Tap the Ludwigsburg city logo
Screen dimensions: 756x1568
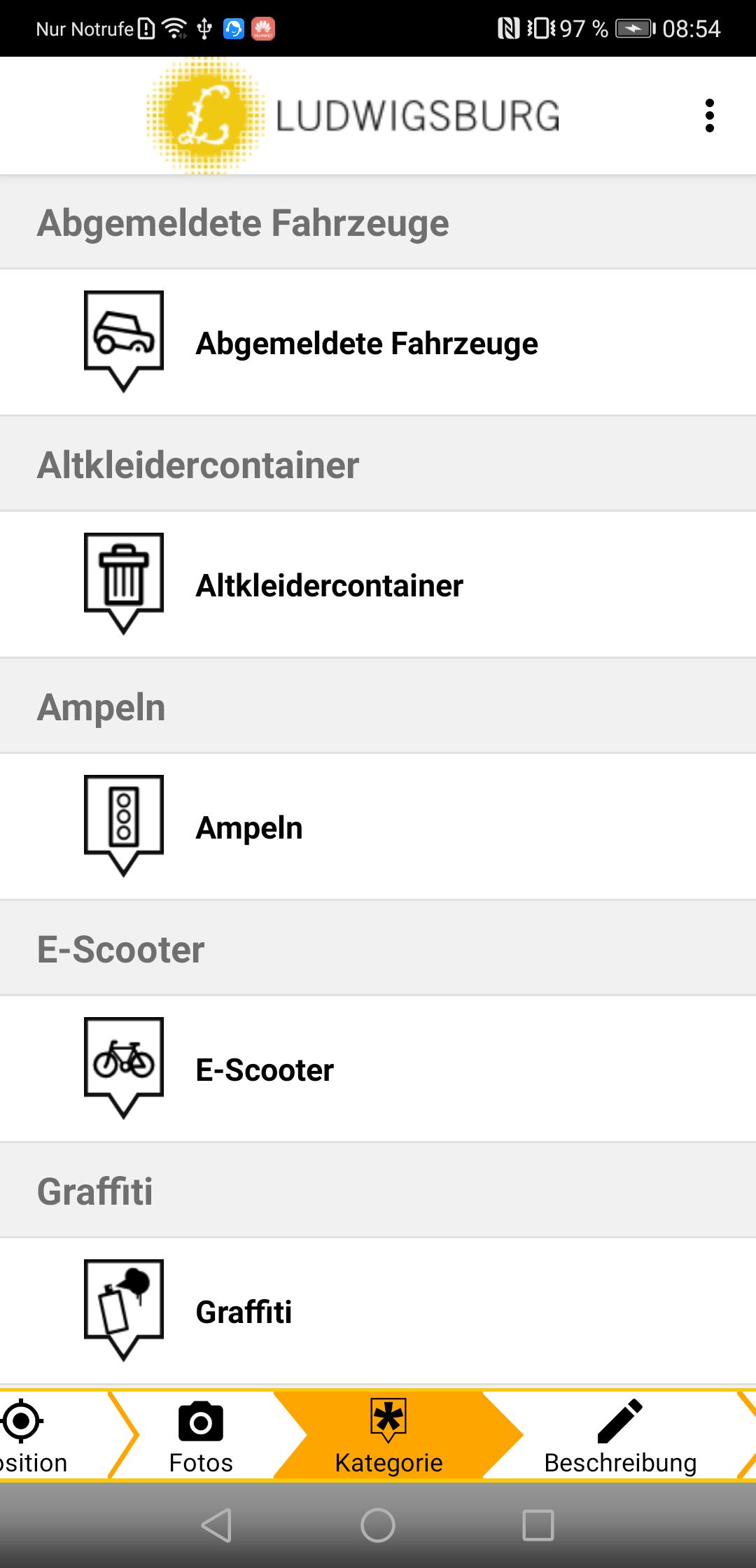pos(353,115)
